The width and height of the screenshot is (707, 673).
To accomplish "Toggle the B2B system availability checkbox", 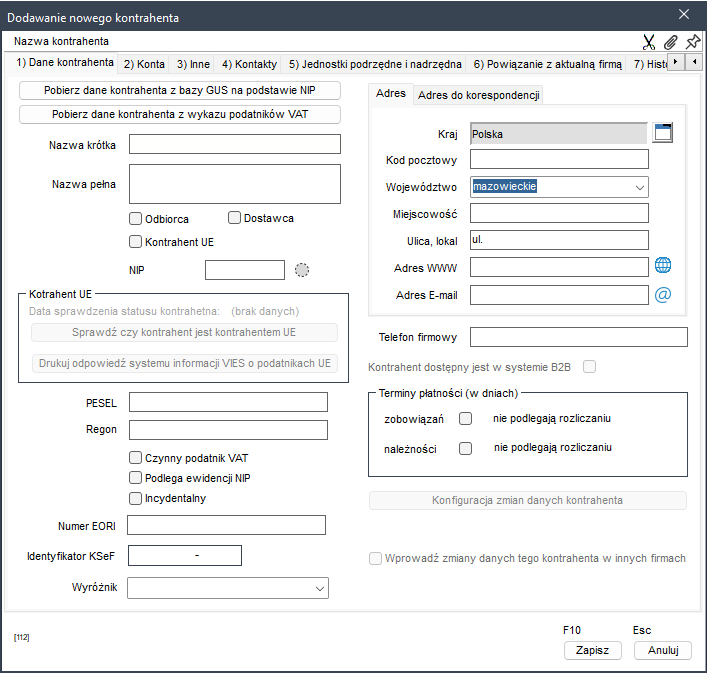I will (x=589, y=367).
